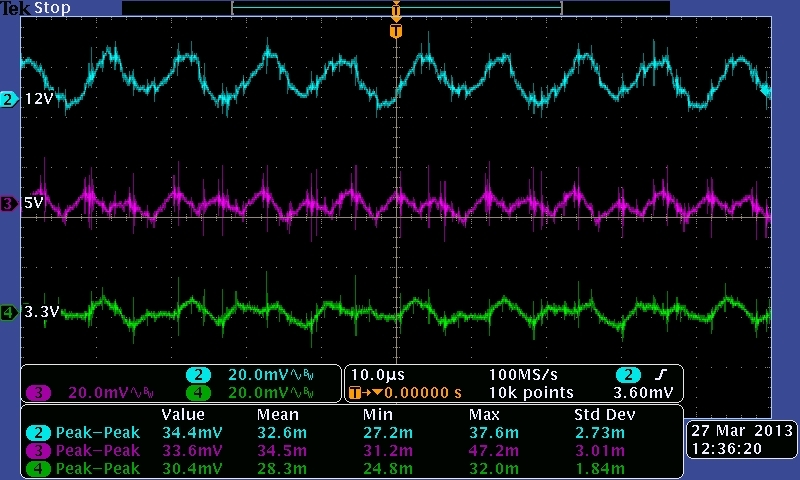The image size is (800, 480).
Task: Click the record view position bar at top
Action: [x=396, y=7]
